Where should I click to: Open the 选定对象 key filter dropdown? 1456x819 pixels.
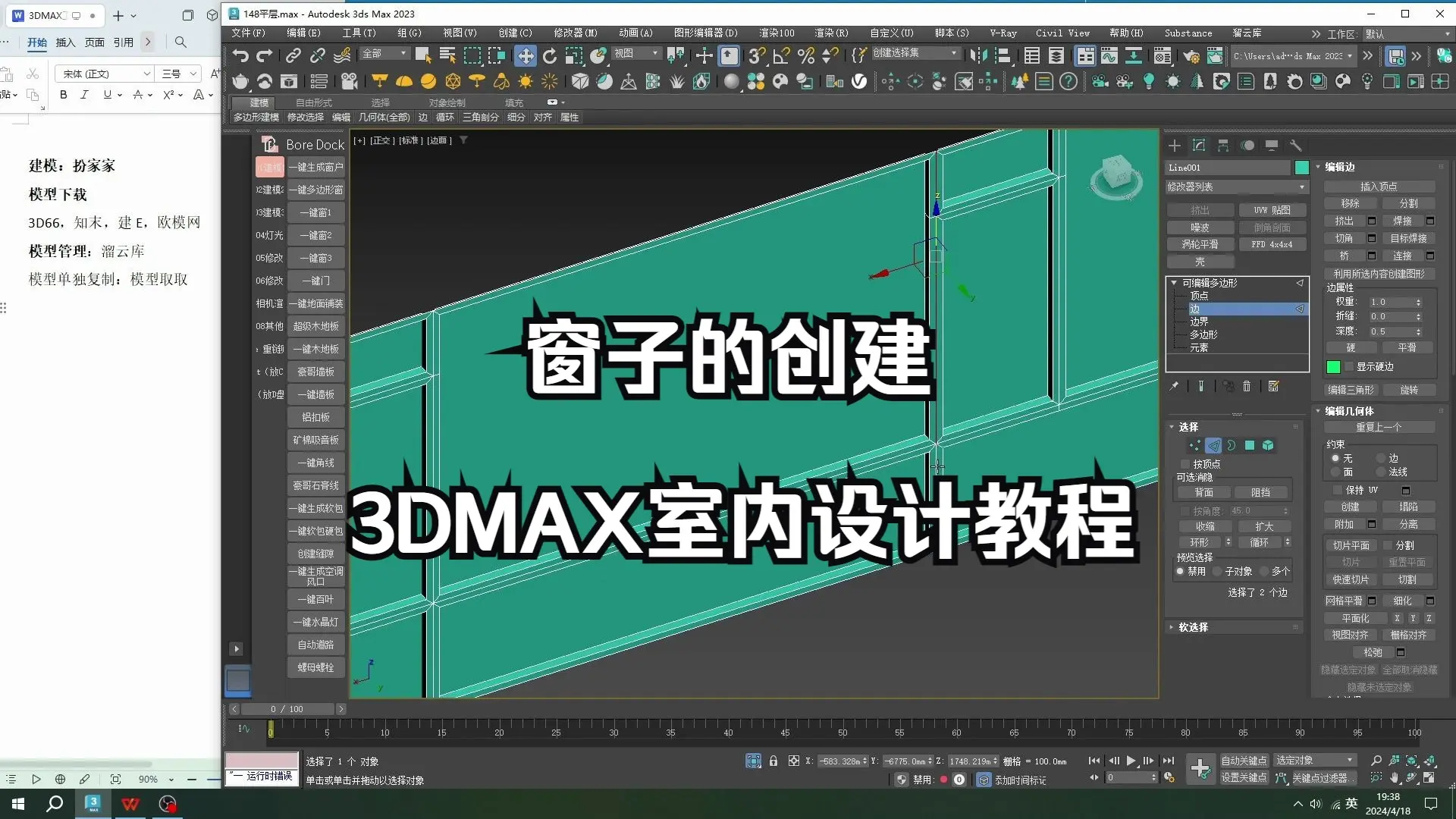(x=1315, y=761)
